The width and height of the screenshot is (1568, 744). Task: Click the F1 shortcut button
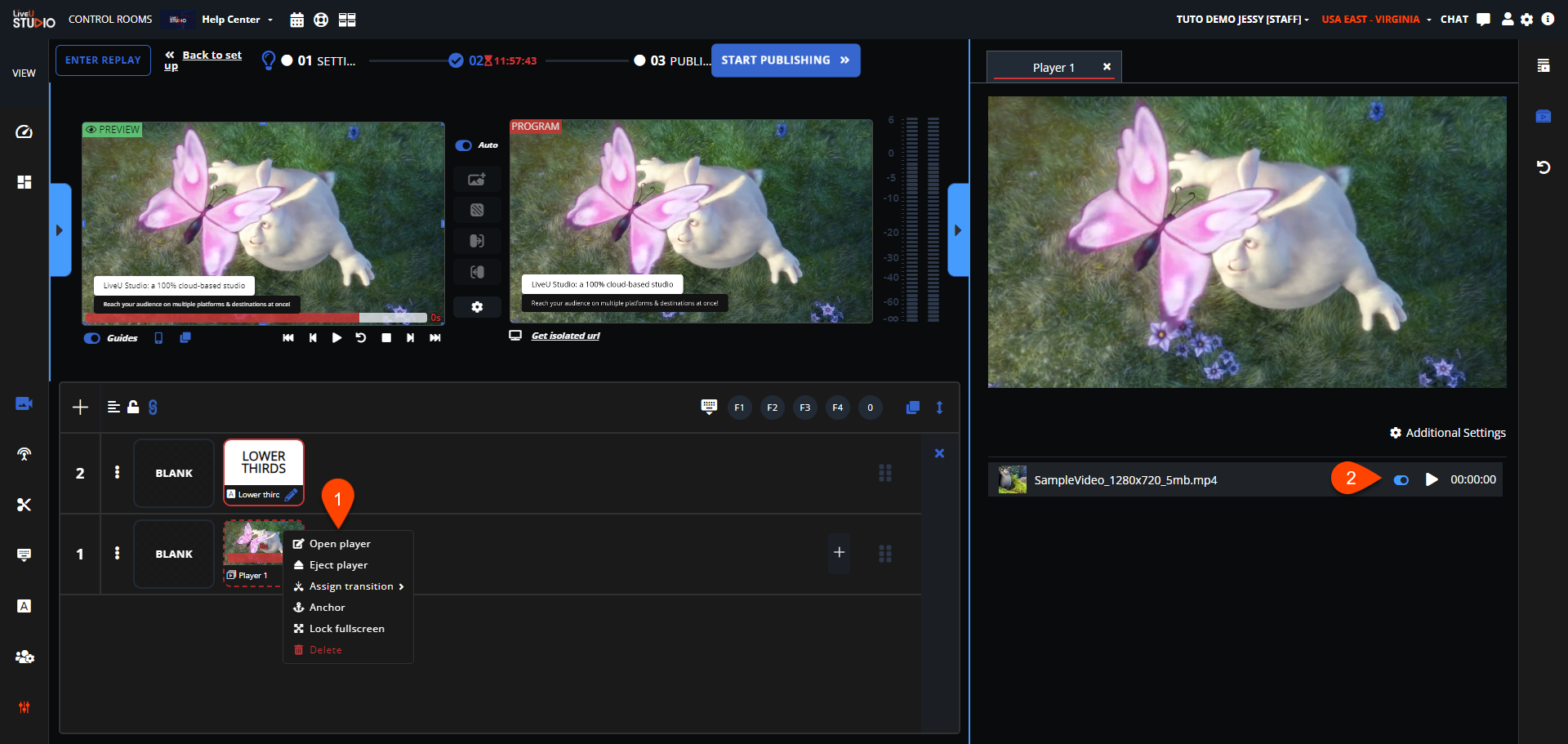pos(739,408)
